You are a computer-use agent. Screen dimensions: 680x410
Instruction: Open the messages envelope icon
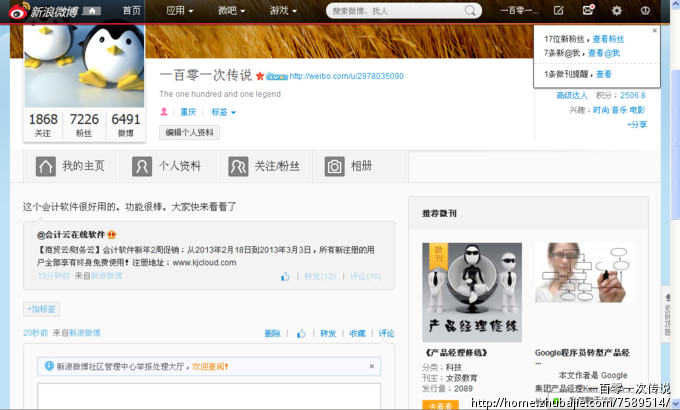[588, 10]
